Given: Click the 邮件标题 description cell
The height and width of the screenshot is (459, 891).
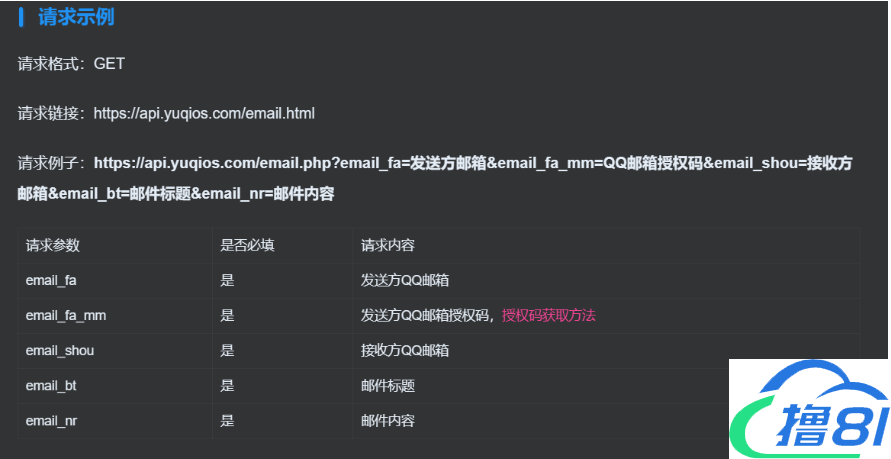Looking at the screenshot, I should 388,385.
